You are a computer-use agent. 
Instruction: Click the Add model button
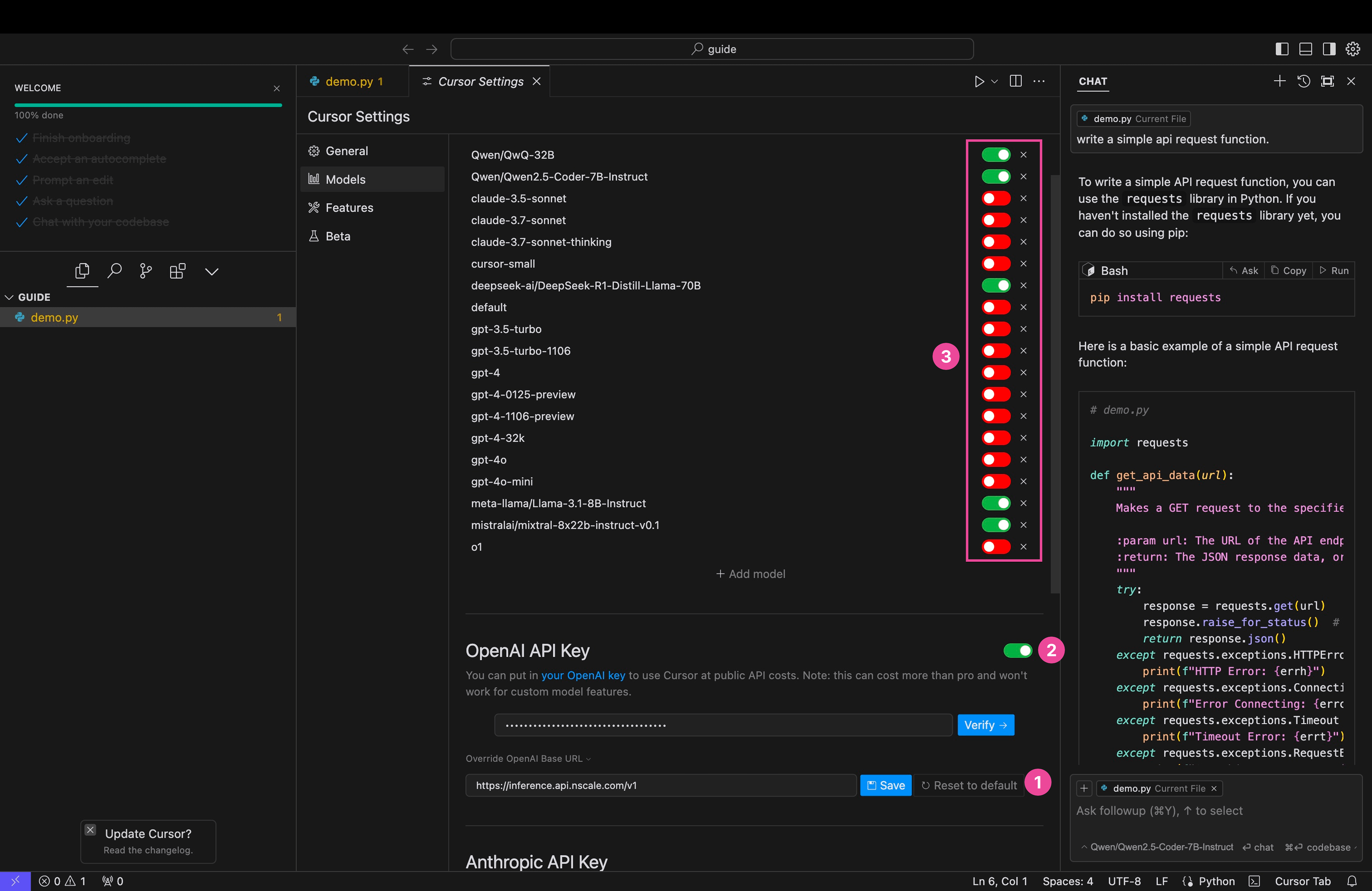click(x=751, y=574)
